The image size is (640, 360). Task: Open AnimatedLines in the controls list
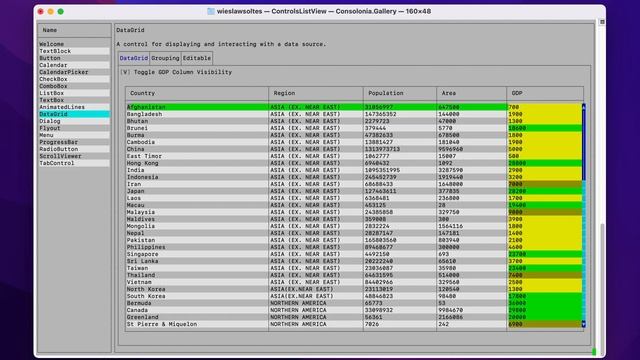click(74, 107)
